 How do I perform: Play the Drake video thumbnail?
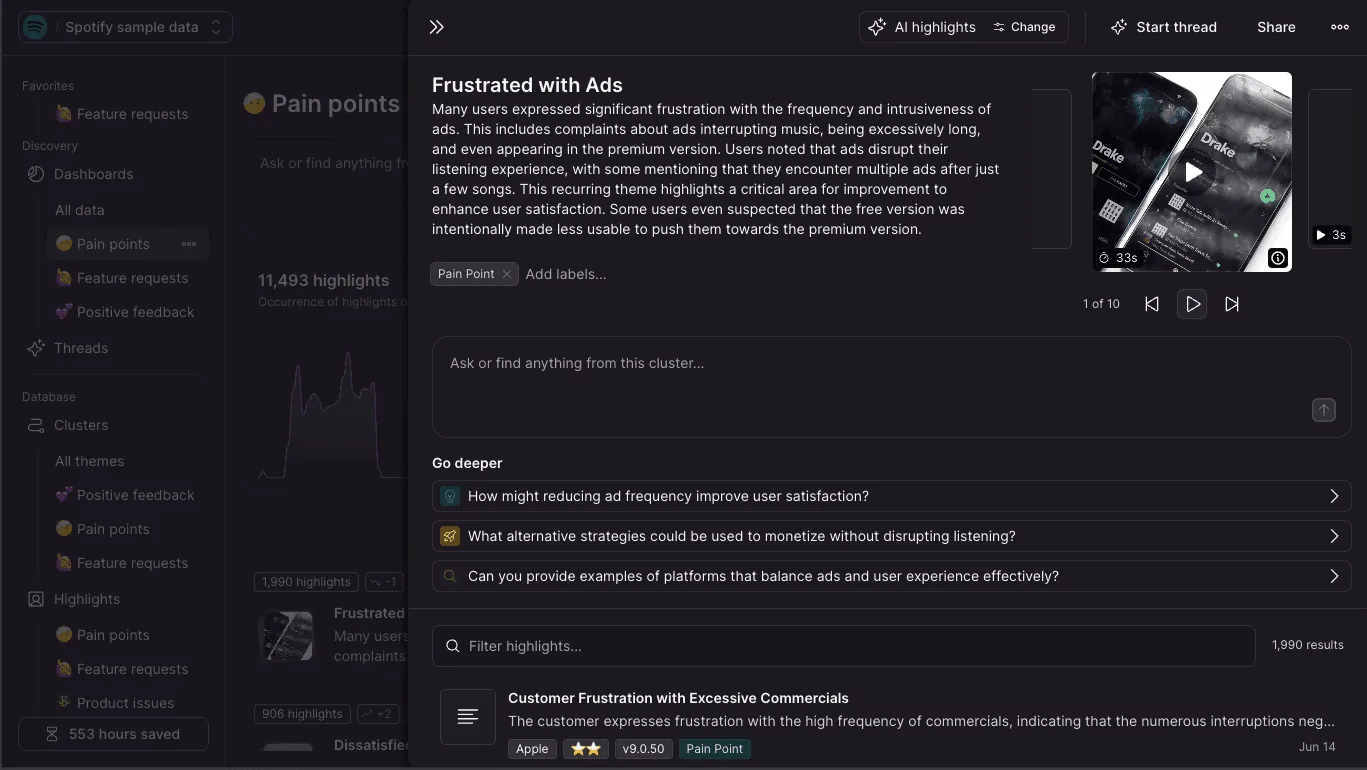(x=1192, y=172)
